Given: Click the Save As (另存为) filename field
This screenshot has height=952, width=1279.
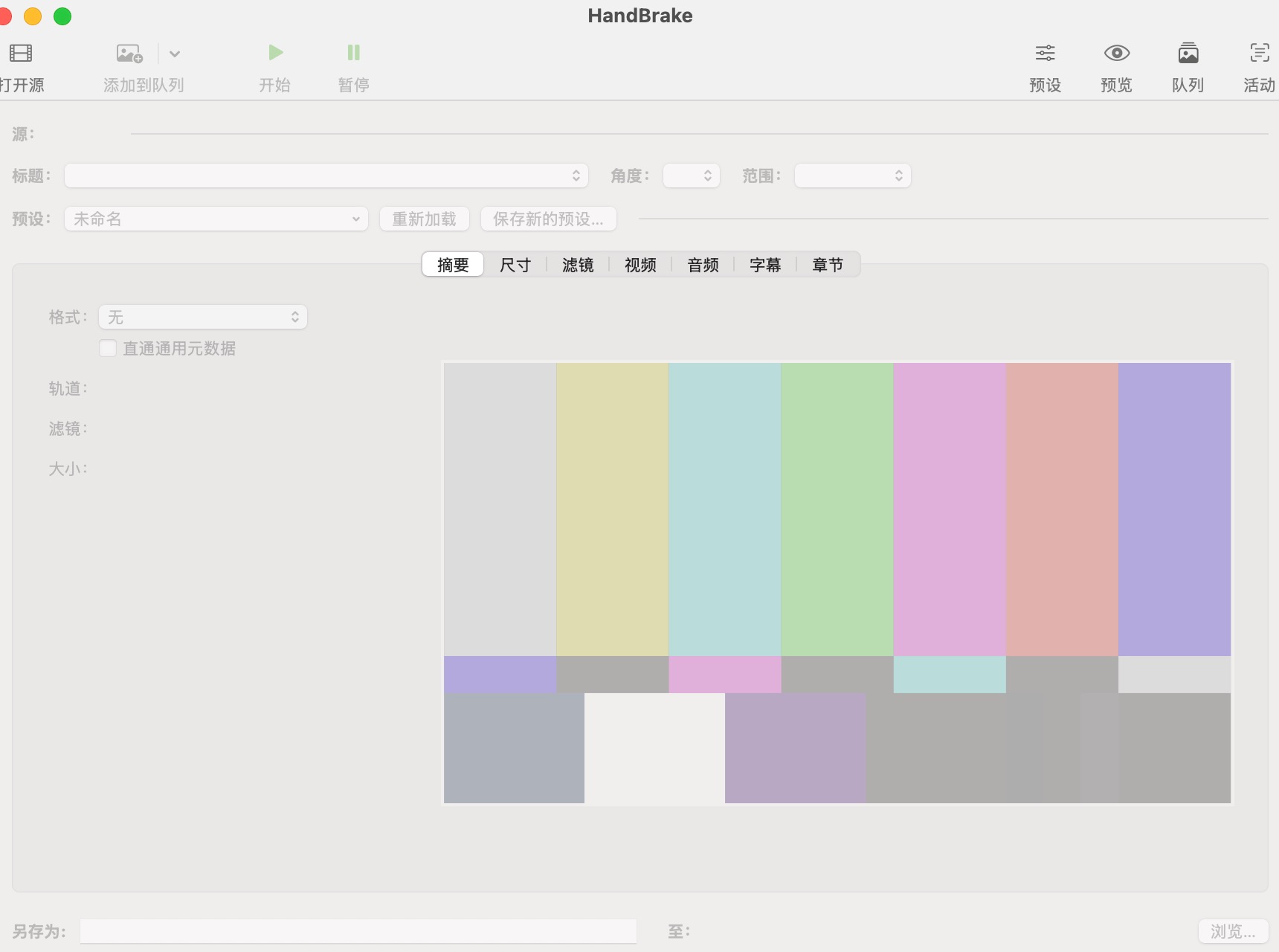Looking at the screenshot, I should pyautogui.click(x=358, y=931).
